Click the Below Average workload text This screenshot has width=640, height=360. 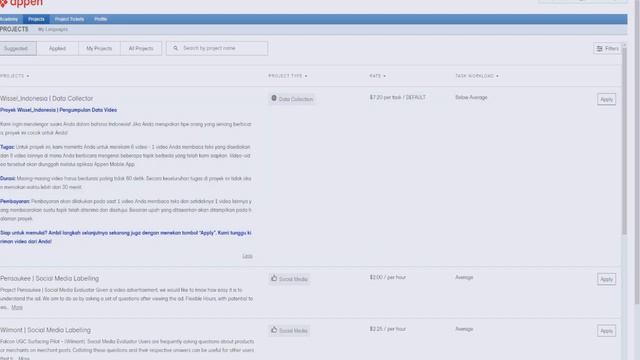click(x=471, y=98)
